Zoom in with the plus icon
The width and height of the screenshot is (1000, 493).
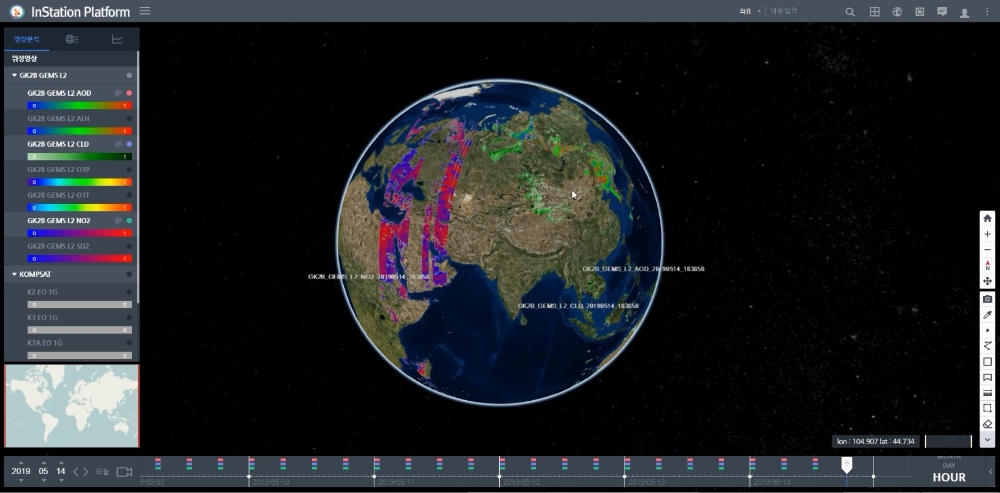click(x=987, y=234)
